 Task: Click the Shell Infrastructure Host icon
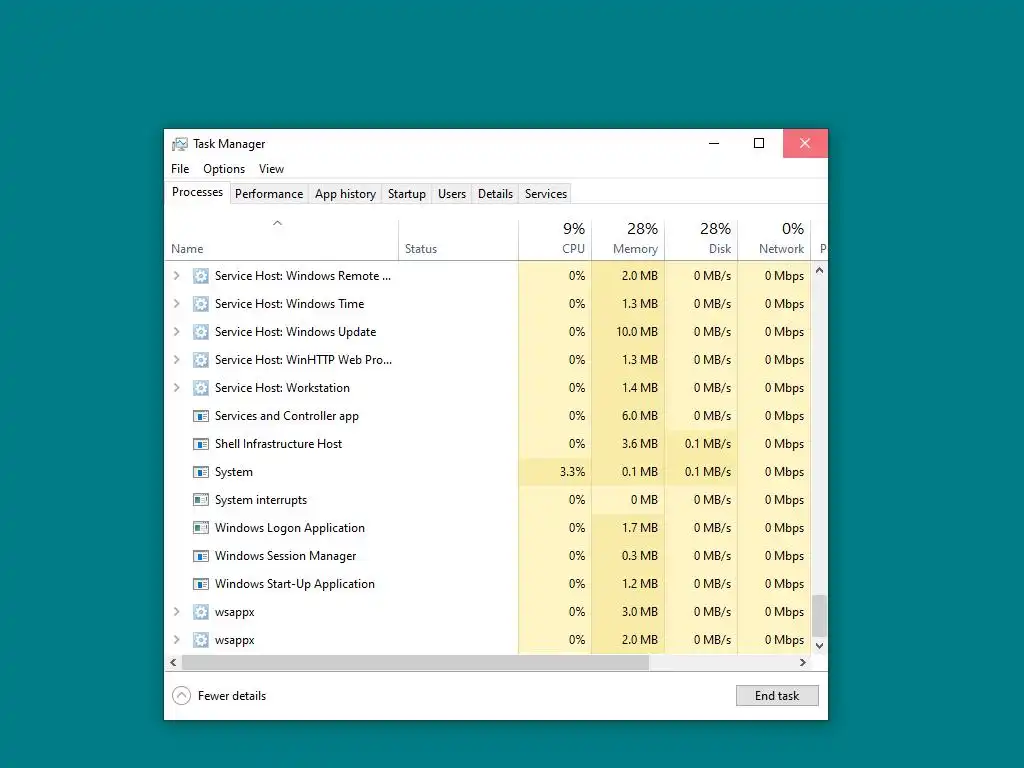[x=200, y=444]
